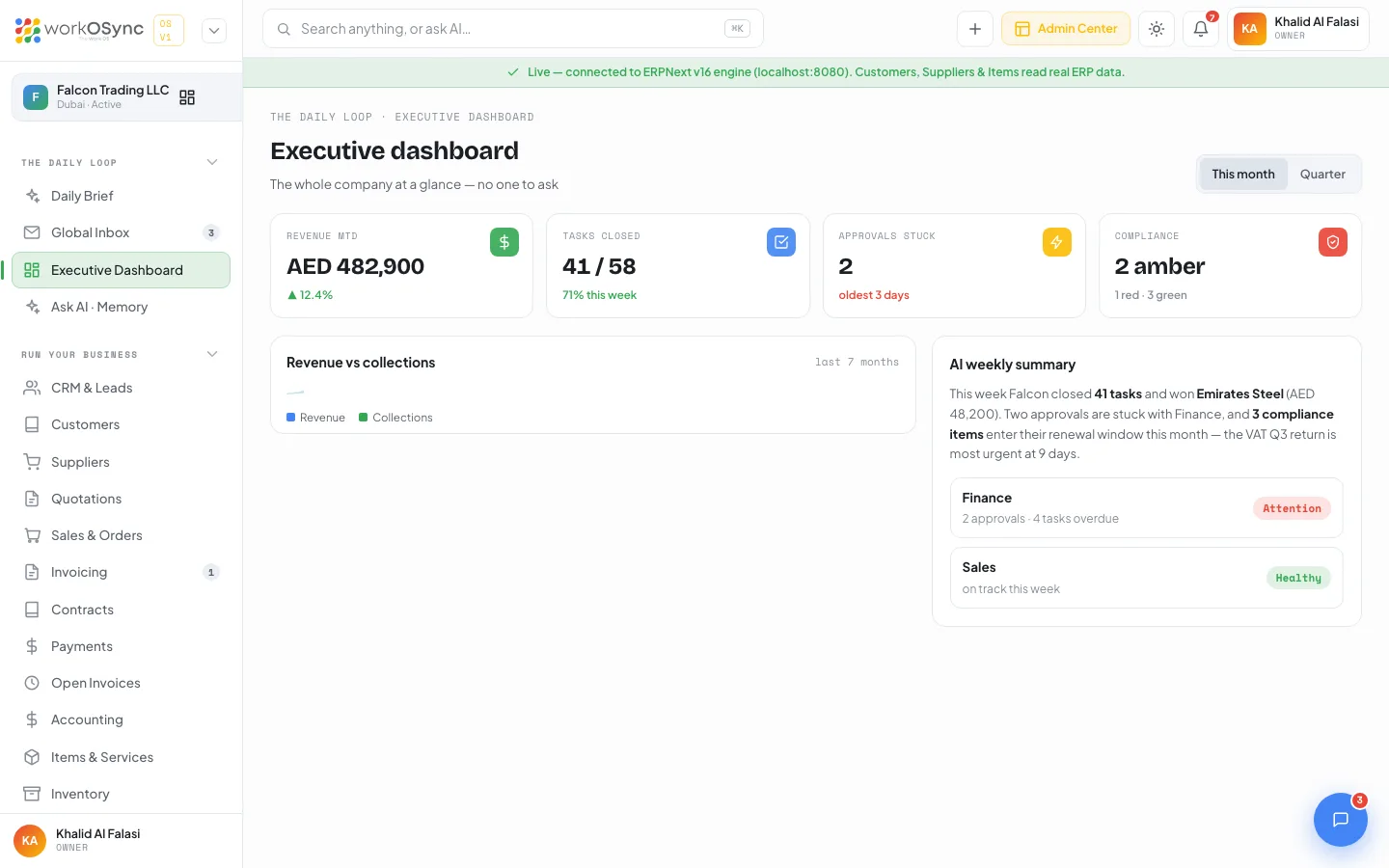Go to Contracts
1389x868 pixels.
122,610
